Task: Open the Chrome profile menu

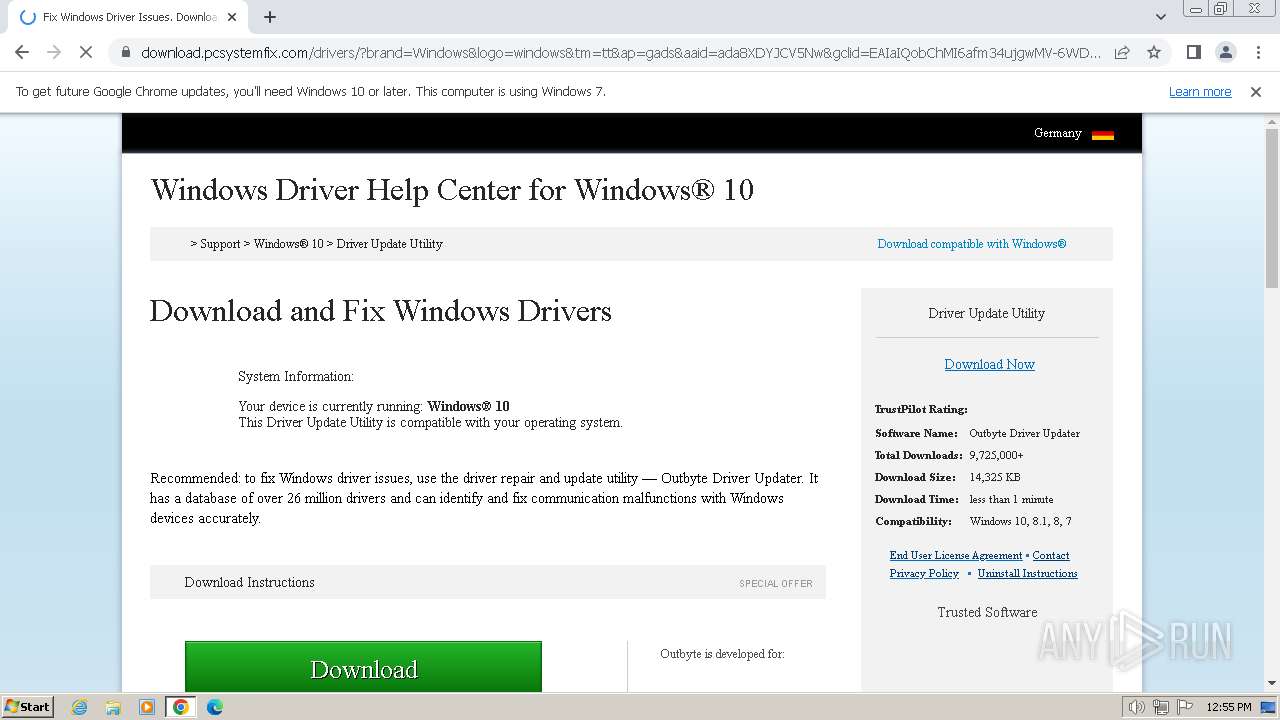Action: click(x=1225, y=52)
